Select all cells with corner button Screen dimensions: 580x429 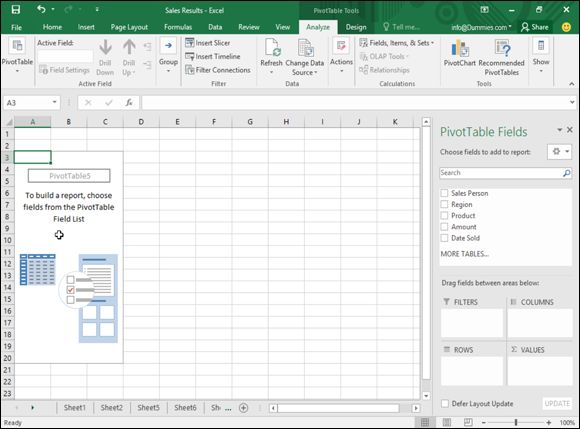(x=8, y=122)
